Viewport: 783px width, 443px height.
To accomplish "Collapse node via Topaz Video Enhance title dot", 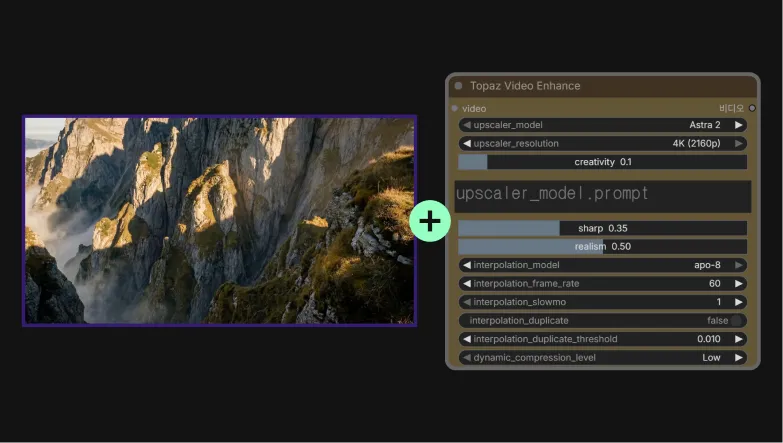I will [458, 86].
